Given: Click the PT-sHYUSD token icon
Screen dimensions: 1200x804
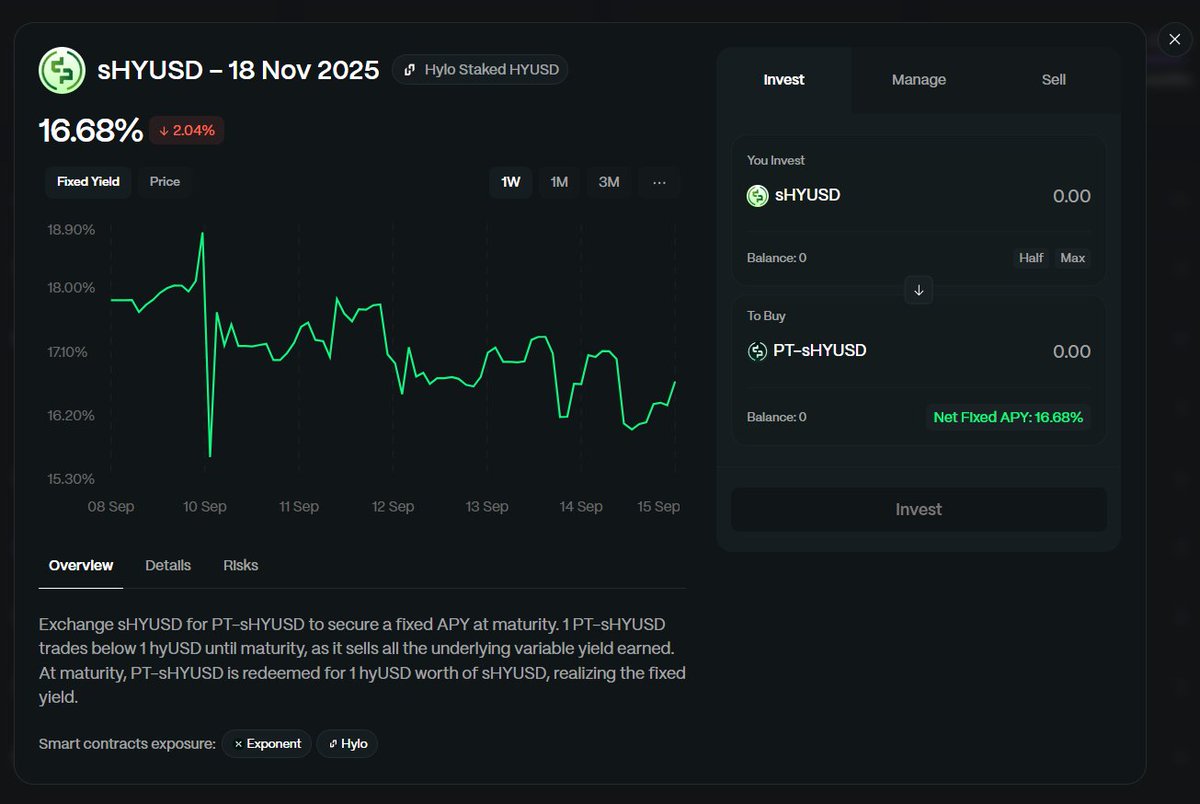Looking at the screenshot, I should pyautogui.click(x=758, y=351).
